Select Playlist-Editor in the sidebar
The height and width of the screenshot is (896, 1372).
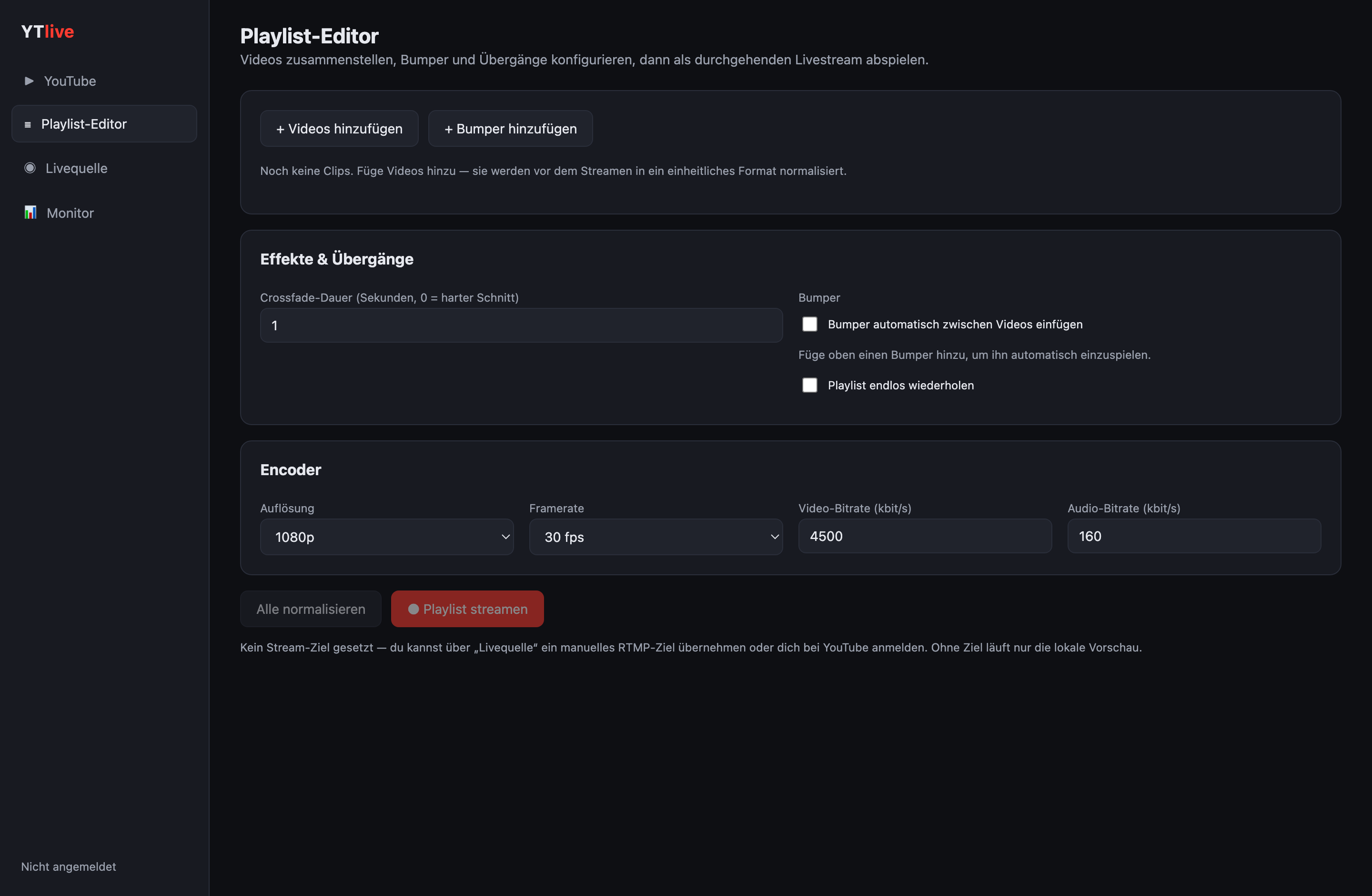tap(104, 124)
